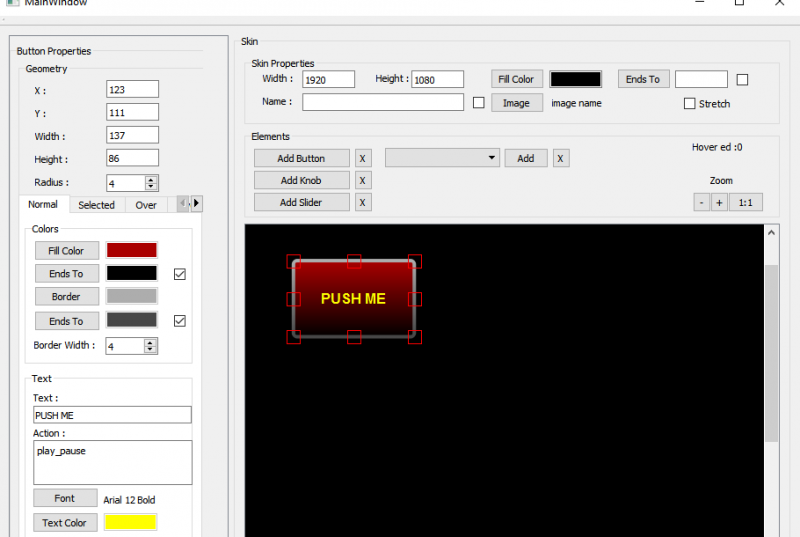Click the Border color button

point(66,296)
